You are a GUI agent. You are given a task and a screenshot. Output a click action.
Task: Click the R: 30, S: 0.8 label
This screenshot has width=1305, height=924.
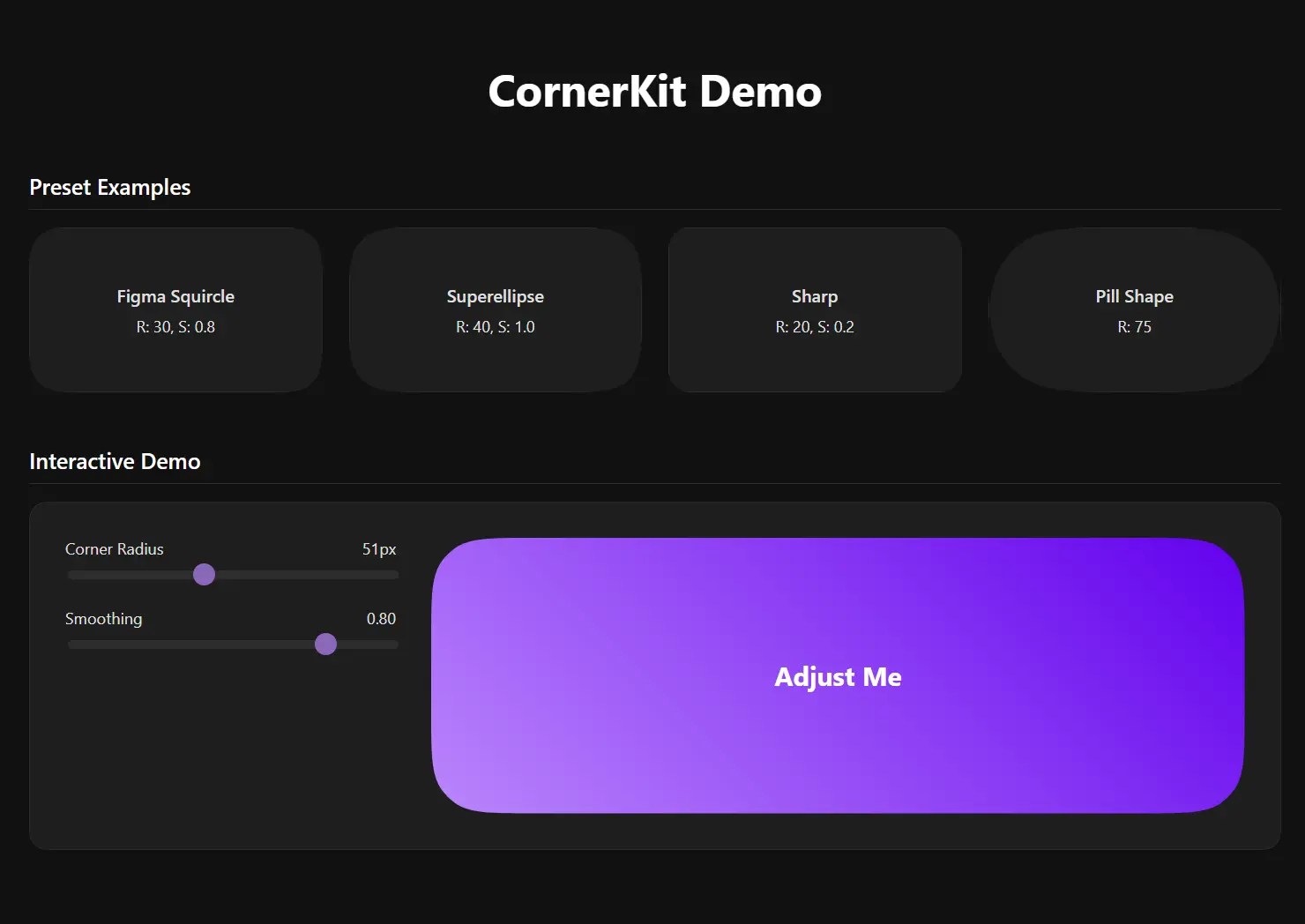pyautogui.click(x=175, y=326)
